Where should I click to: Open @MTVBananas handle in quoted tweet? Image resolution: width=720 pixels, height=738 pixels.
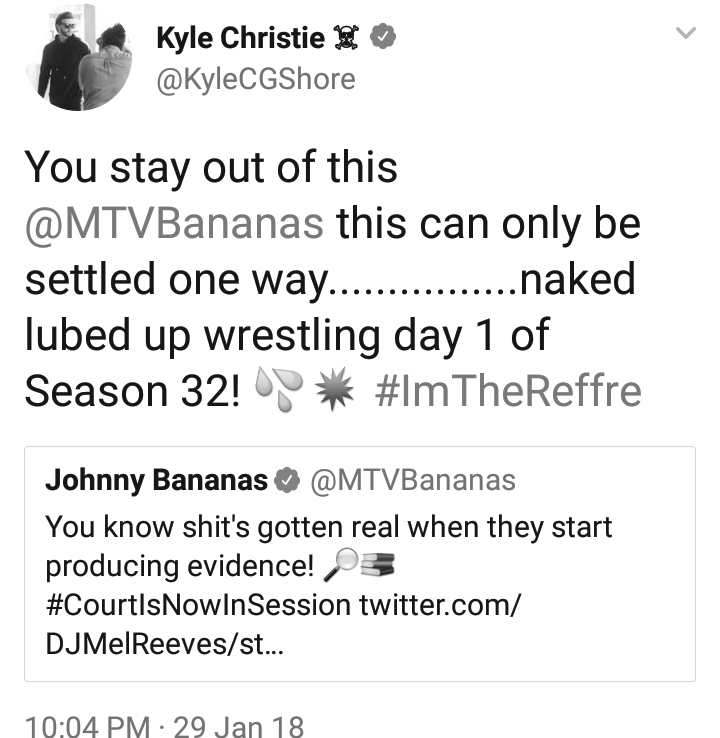(413, 480)
